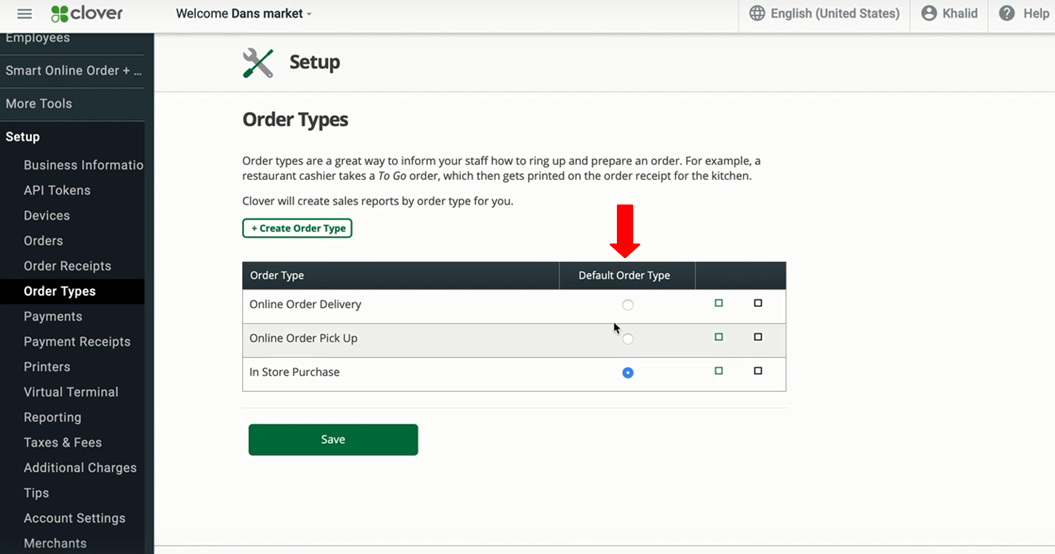Viewport: 1055px width, 554px height.
Task: Click the Online Order Delivery row name
Action: point(305,304)
